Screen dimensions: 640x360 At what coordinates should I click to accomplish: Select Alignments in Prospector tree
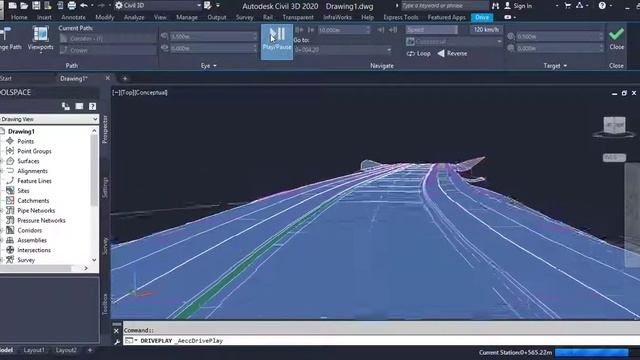point(32,171)
